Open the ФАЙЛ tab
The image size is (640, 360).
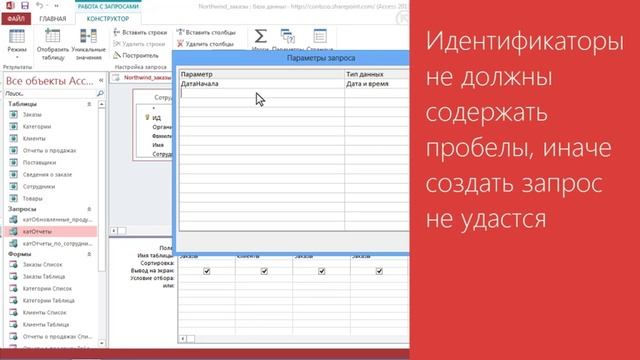point(16,19)
